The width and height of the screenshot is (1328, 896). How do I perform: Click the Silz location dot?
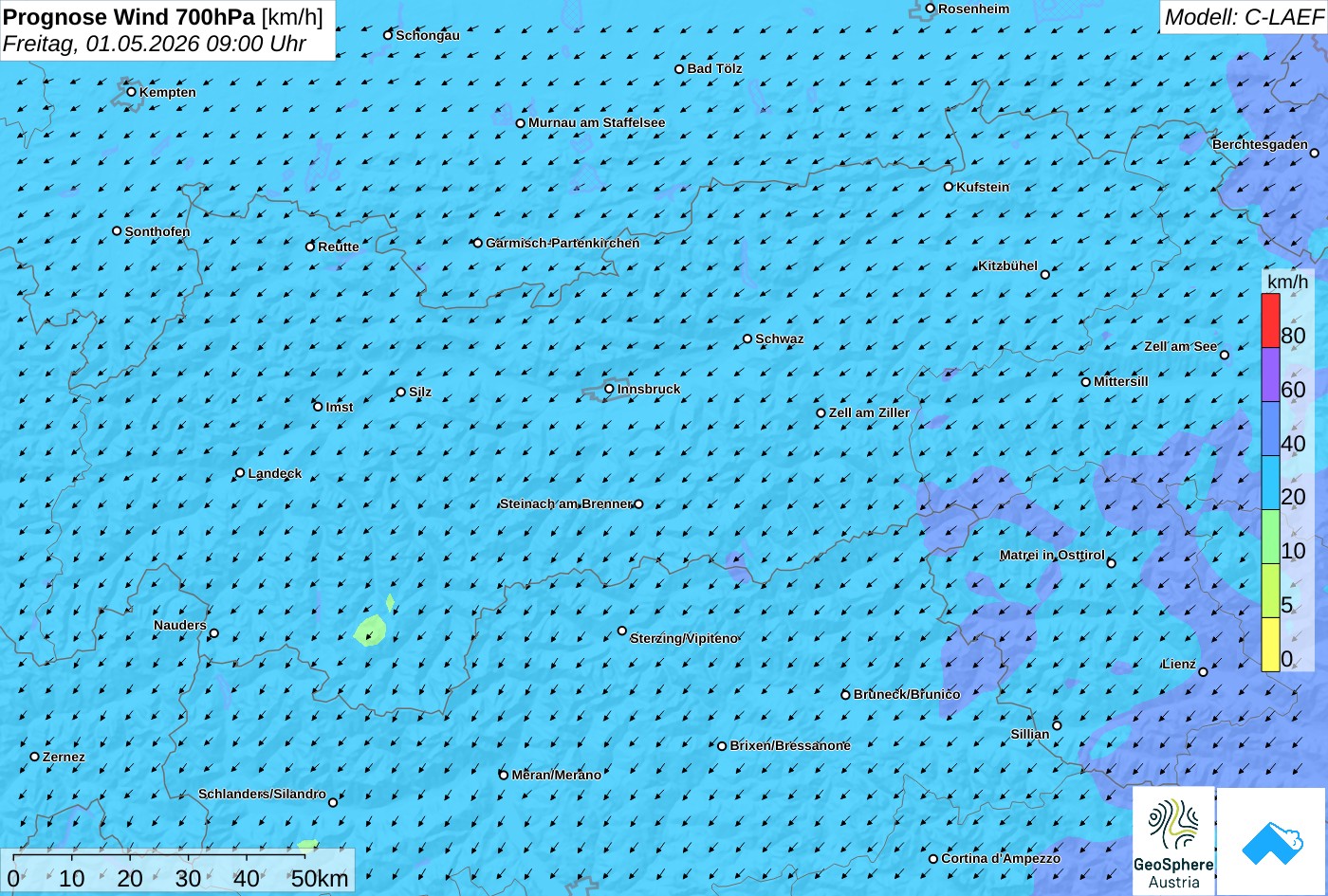coord(401,392)
